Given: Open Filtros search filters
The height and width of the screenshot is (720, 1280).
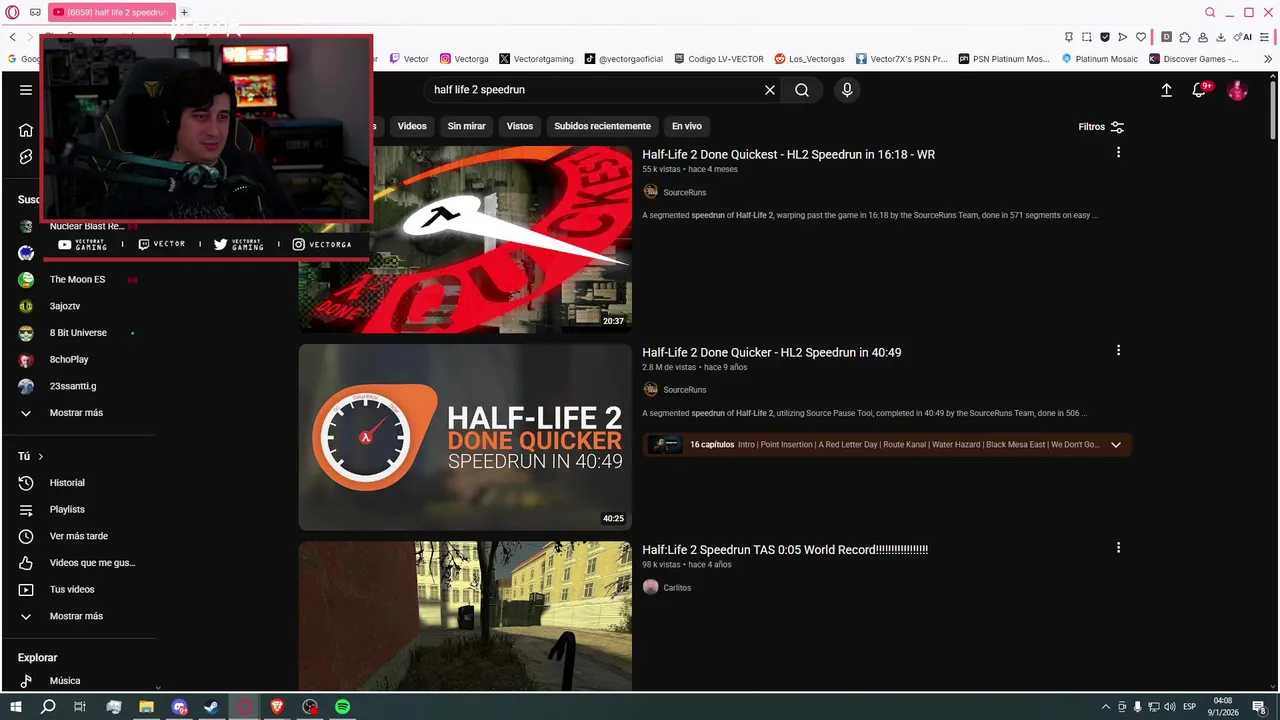Looking at the screenshot, I should (1101, 127).
